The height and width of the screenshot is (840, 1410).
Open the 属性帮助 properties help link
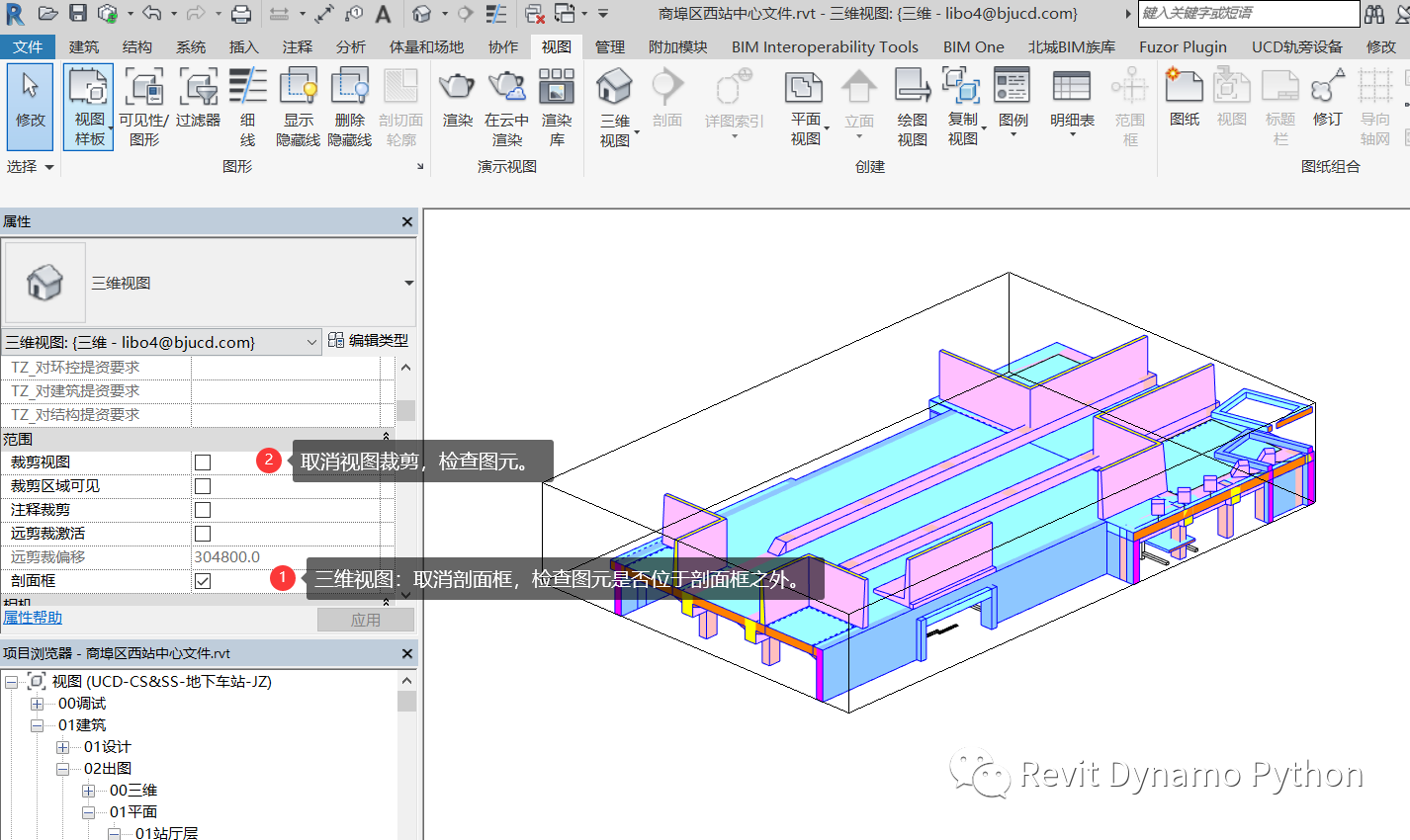click(33, 618)
